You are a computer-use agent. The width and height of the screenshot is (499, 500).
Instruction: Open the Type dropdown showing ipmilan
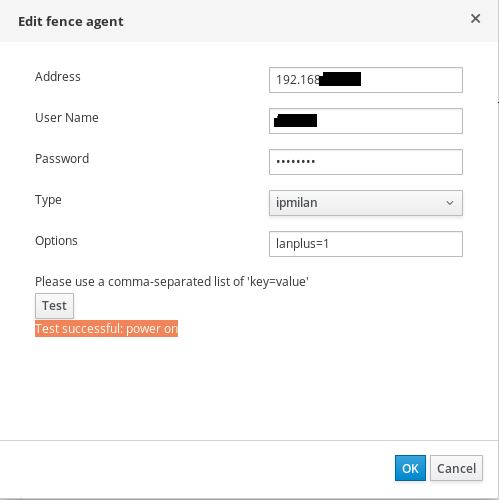click(366, 203)
